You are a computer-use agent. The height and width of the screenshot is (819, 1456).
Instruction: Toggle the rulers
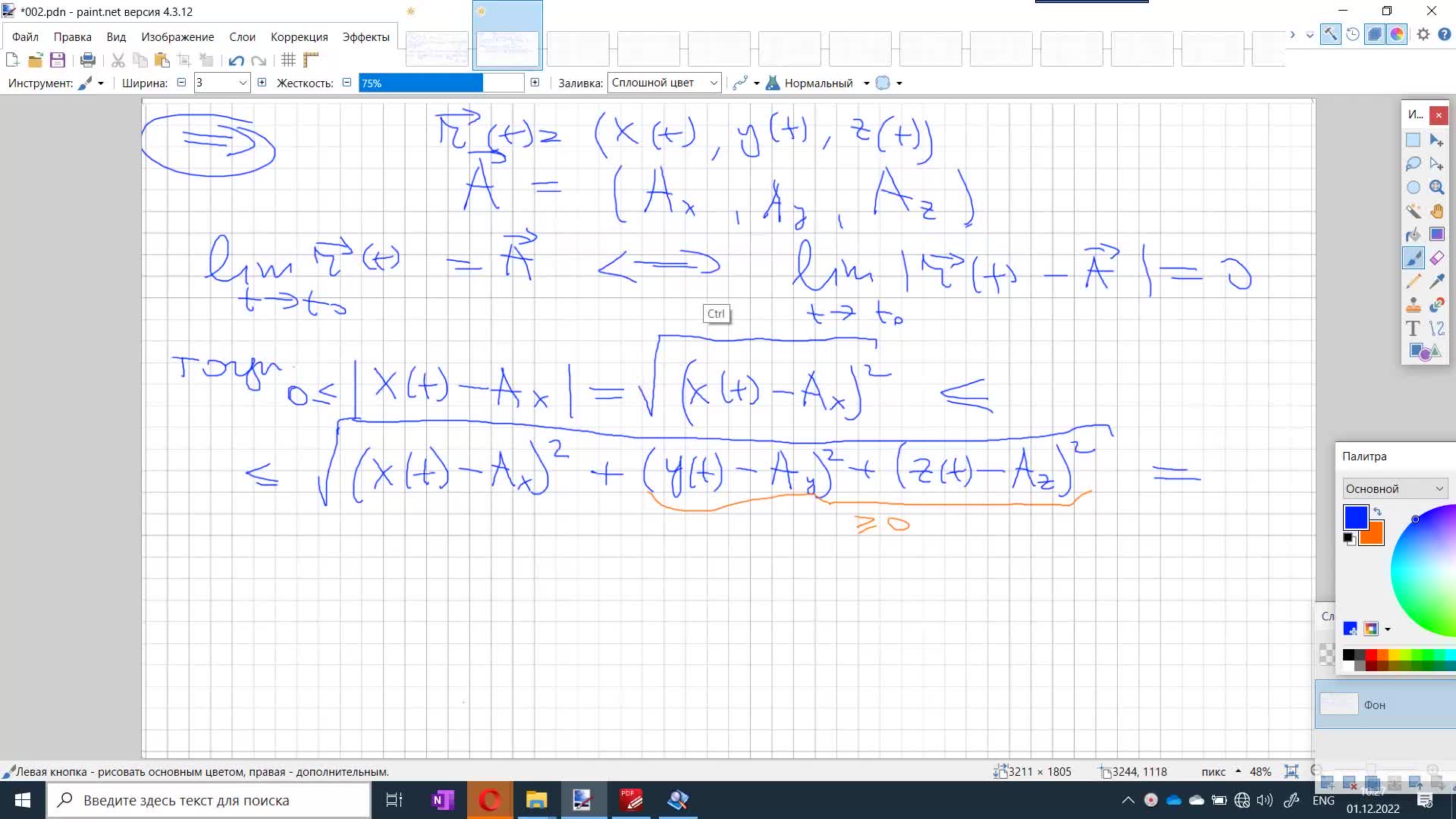tap(310, 60)
